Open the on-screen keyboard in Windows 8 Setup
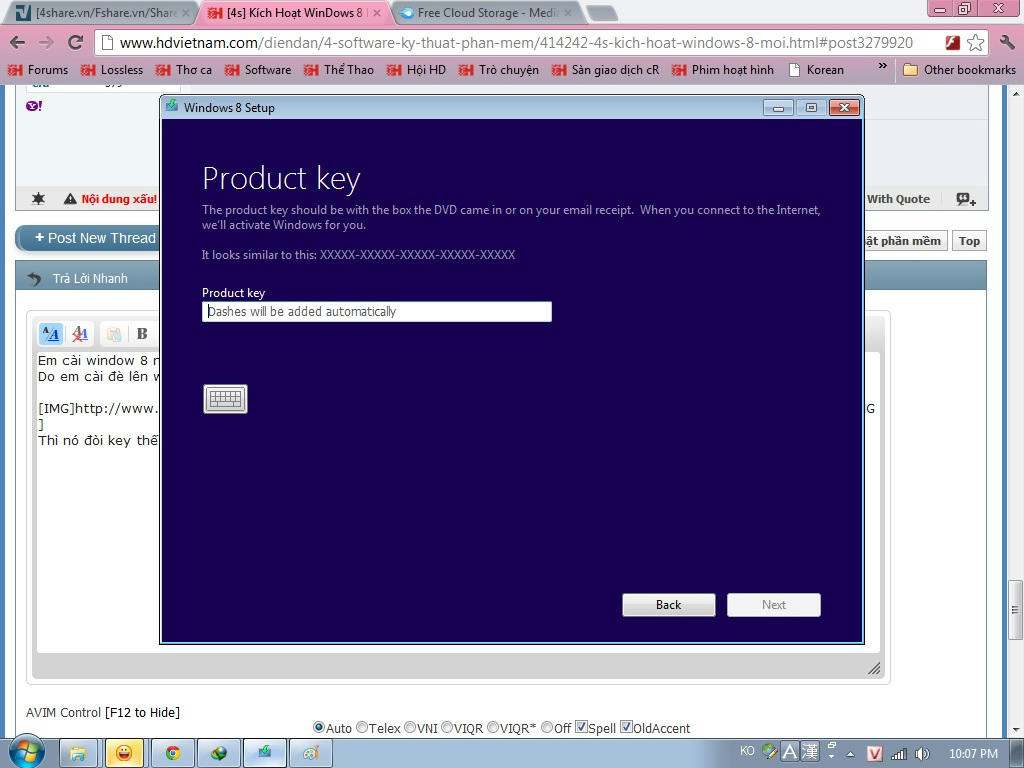Screen dimensions: 1024x768 tap(225, 399)
